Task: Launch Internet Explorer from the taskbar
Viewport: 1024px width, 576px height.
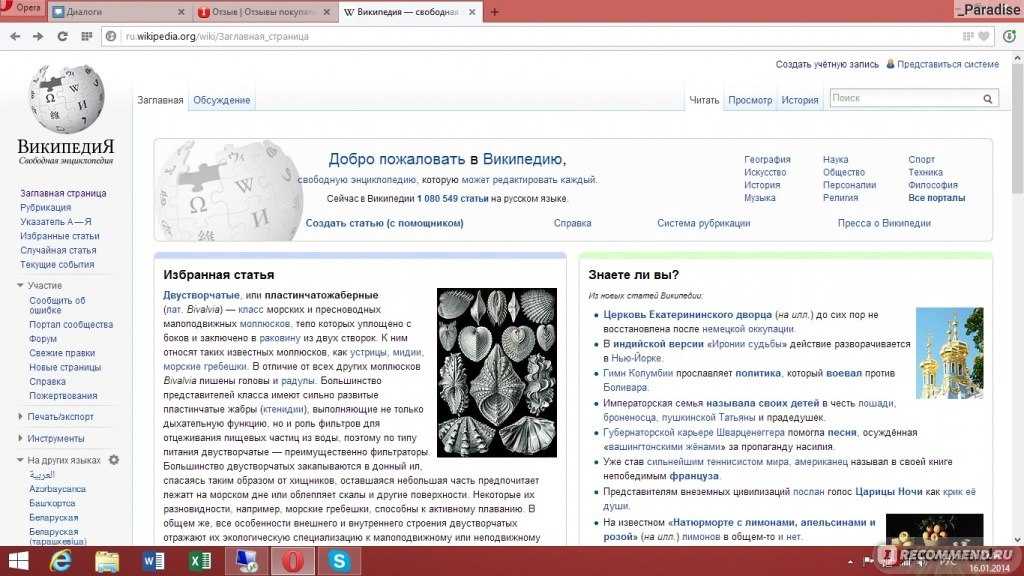Action: [x=61, y=561]
